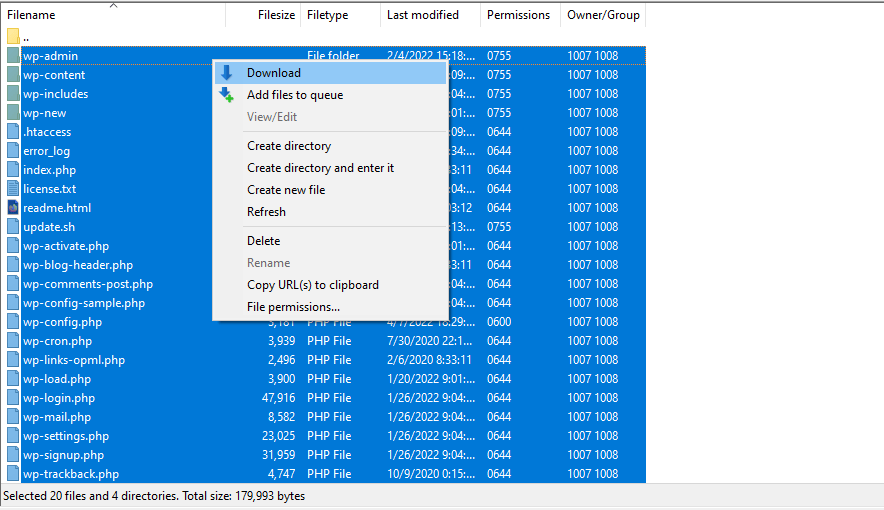Click the 10/9/2020 date of wp-trackback.php
Viewport: 884px width, 510px height.
point(431,474)
